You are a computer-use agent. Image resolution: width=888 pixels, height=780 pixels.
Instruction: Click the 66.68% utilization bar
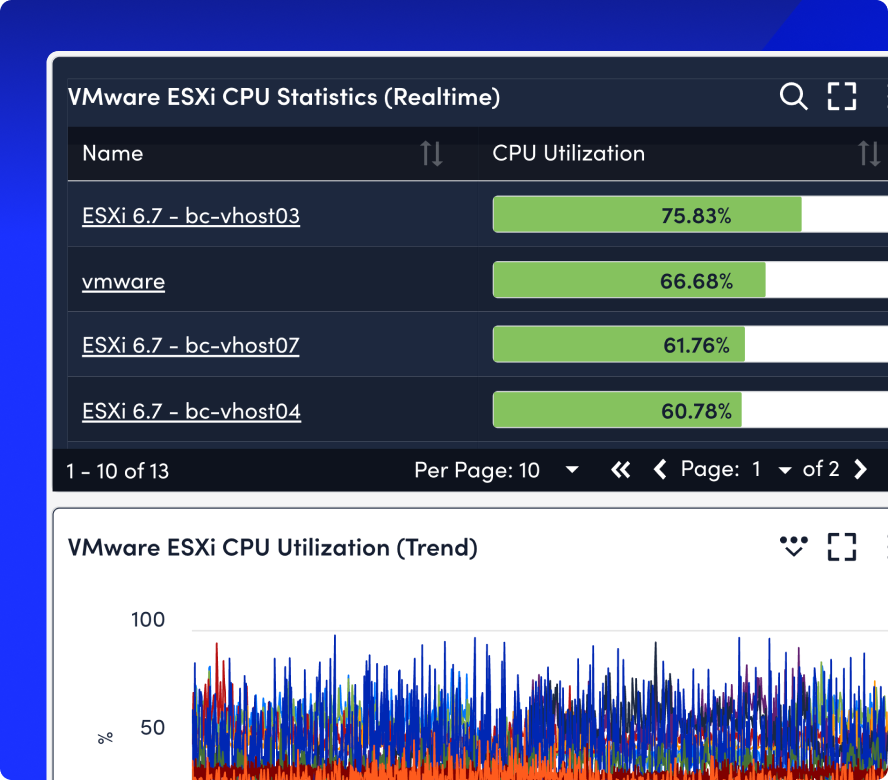point(690,279)
